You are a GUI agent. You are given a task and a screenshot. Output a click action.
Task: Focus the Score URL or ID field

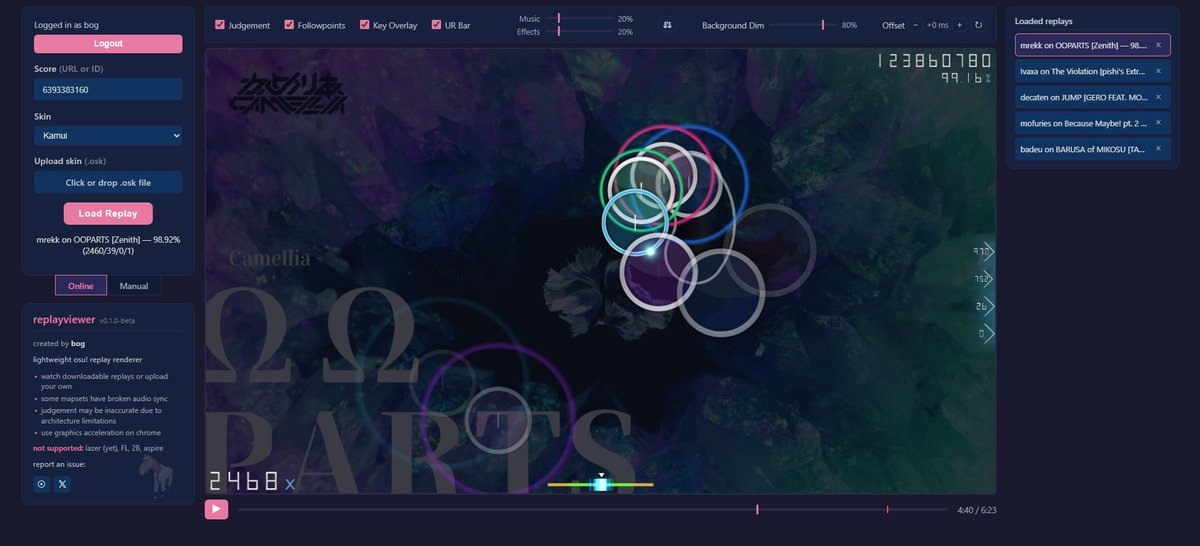coord(108,89)
